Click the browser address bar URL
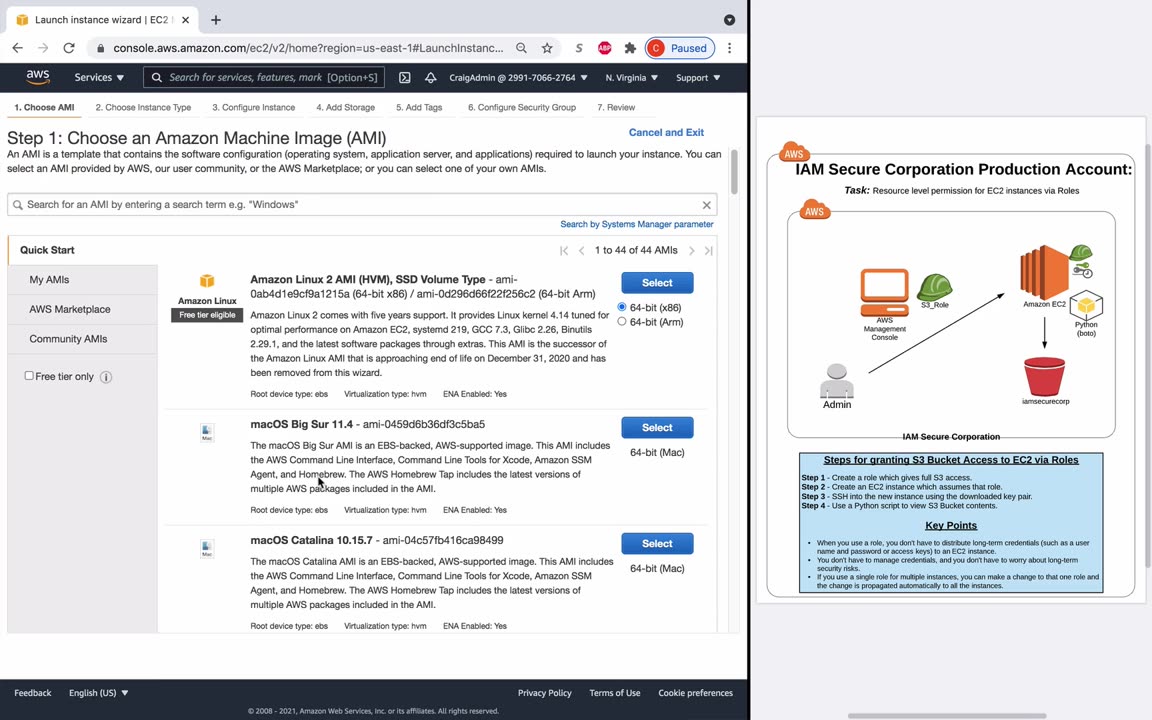The height and width of the screenshot is (720, 1152). tap(309, 48)
